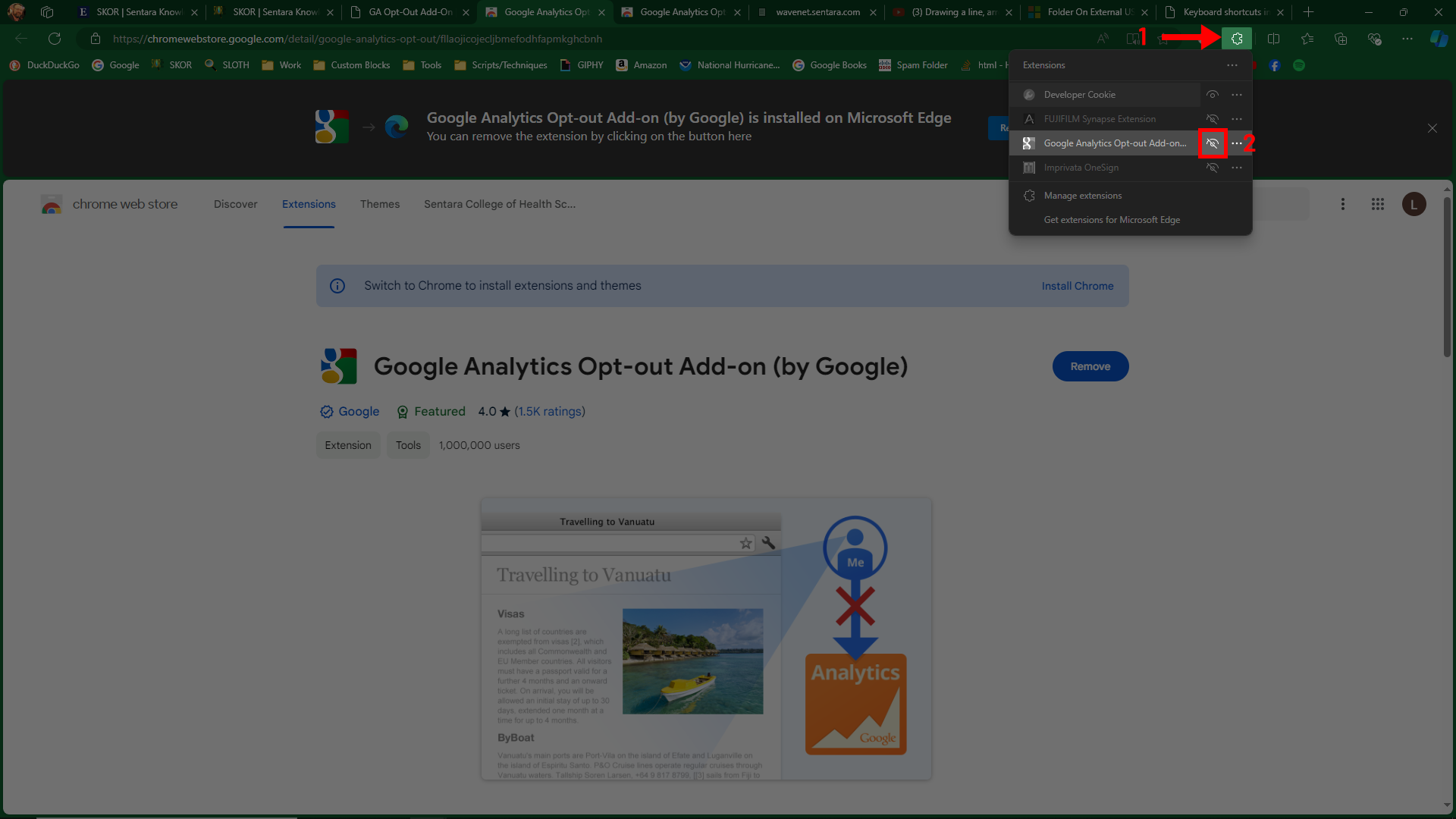Expand the Custom Blocks bookmarks folder
The width and height of the screenshot is (1456, 819).
point(352,65)
